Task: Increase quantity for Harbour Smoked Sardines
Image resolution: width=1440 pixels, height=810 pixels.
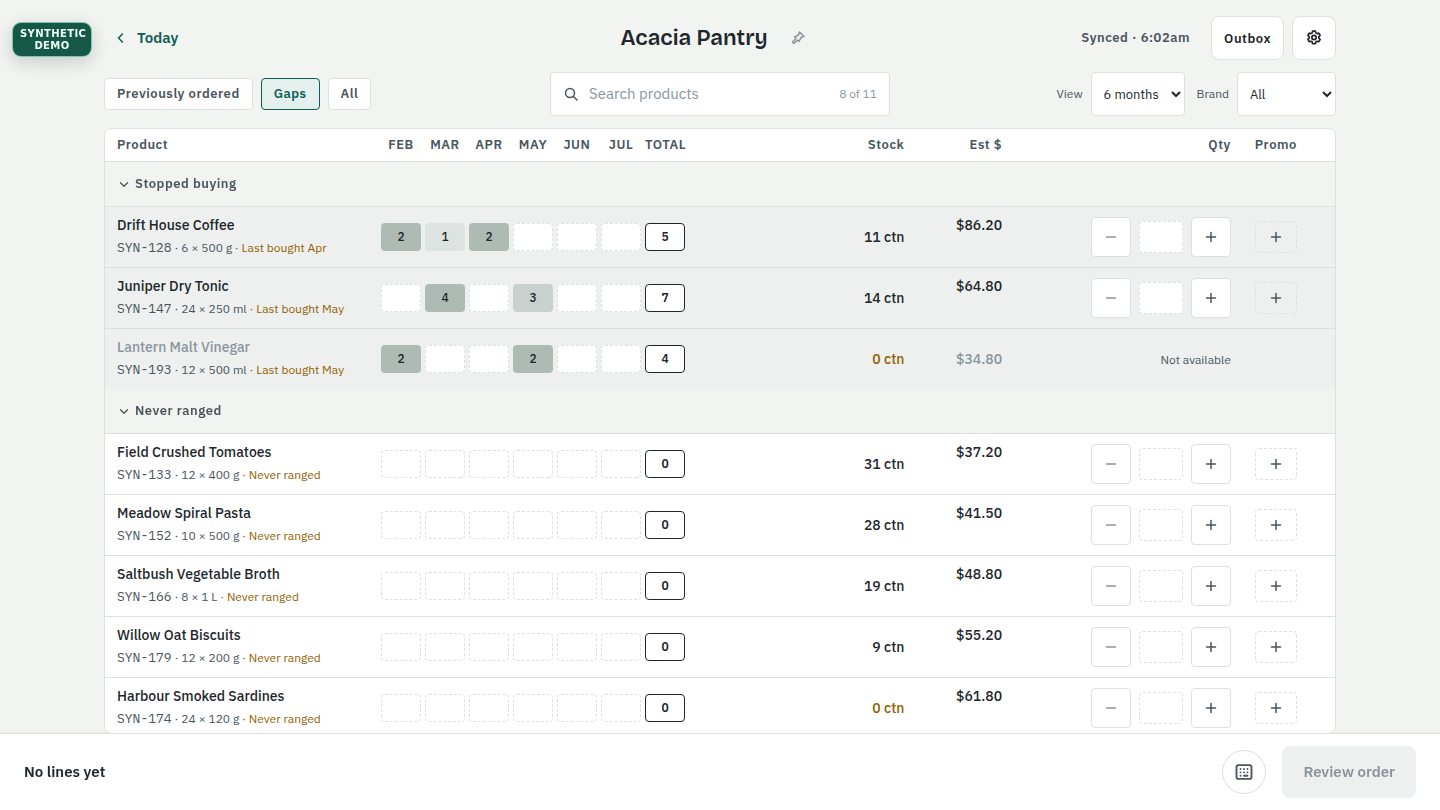Action: pyautogui.click(x=1211, y=708)
